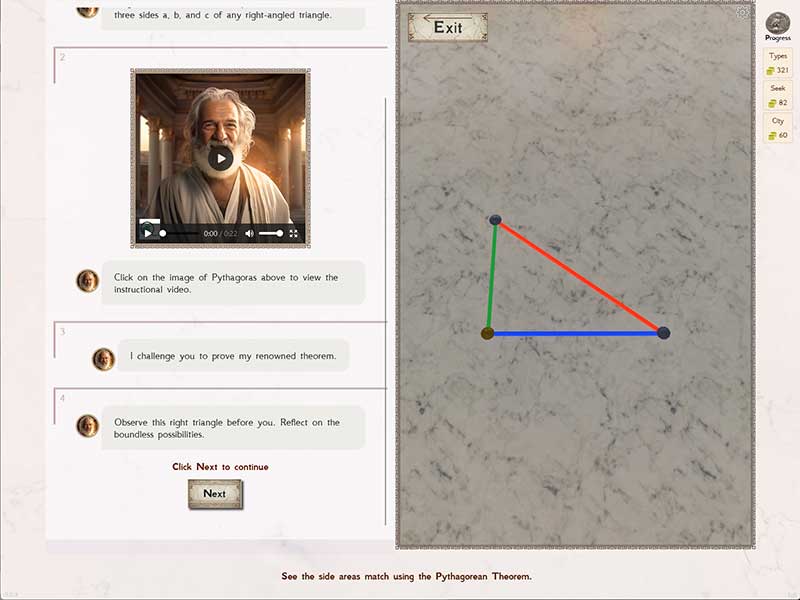The height and width of the screenshot is (600, 800).
Task: Mute the video with the speaker icon
Action: (x=249, y=233)
